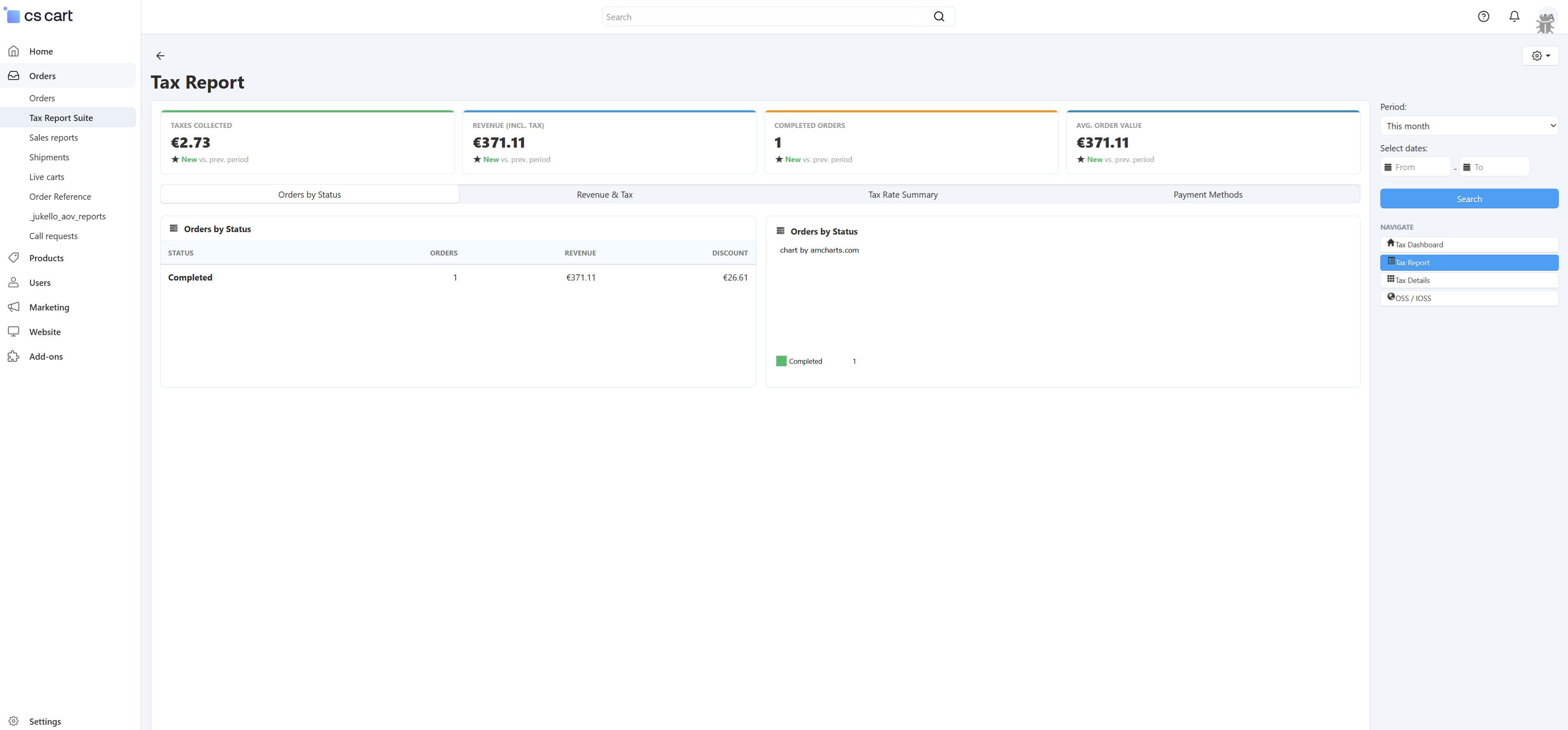The width and height of the screenshot is (1568, 730).
Task: Expand the Orders sidebar section
Action: [43, 75]
